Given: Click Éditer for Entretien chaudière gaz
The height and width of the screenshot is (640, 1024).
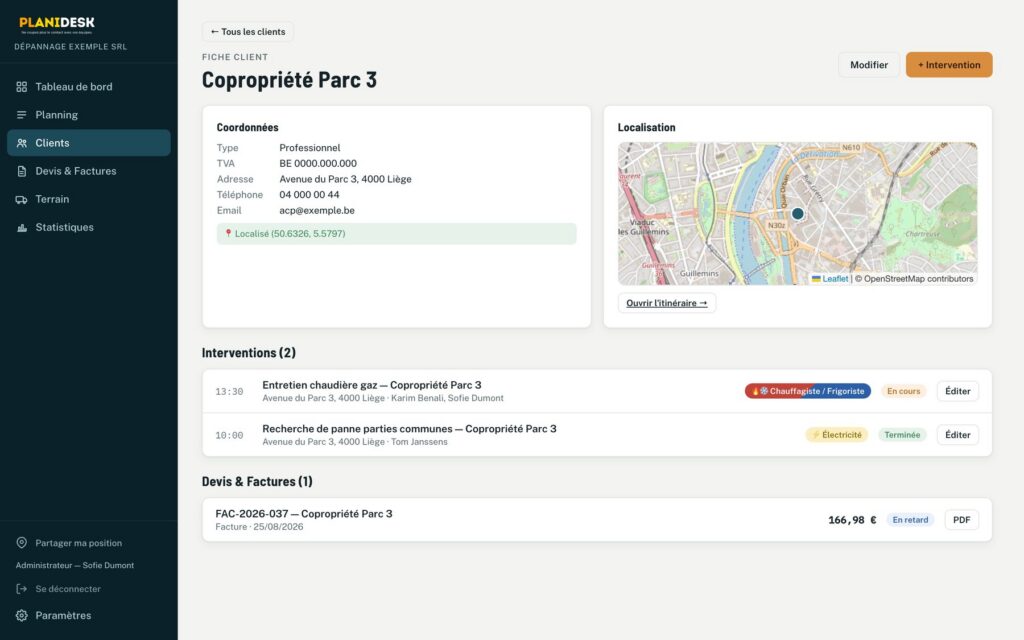Looking at the screenshot, I should (957, 391).
